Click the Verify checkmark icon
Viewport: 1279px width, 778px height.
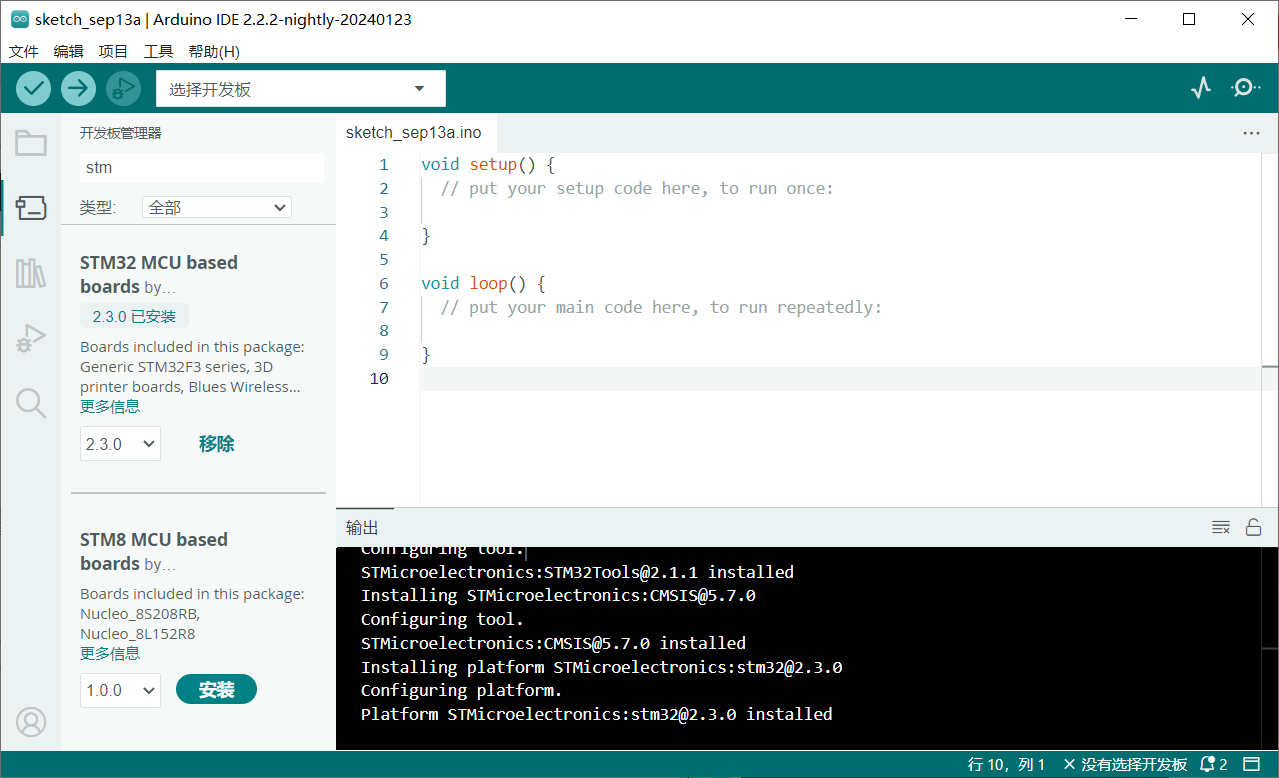pyautogui.click(x=33, y=89)
